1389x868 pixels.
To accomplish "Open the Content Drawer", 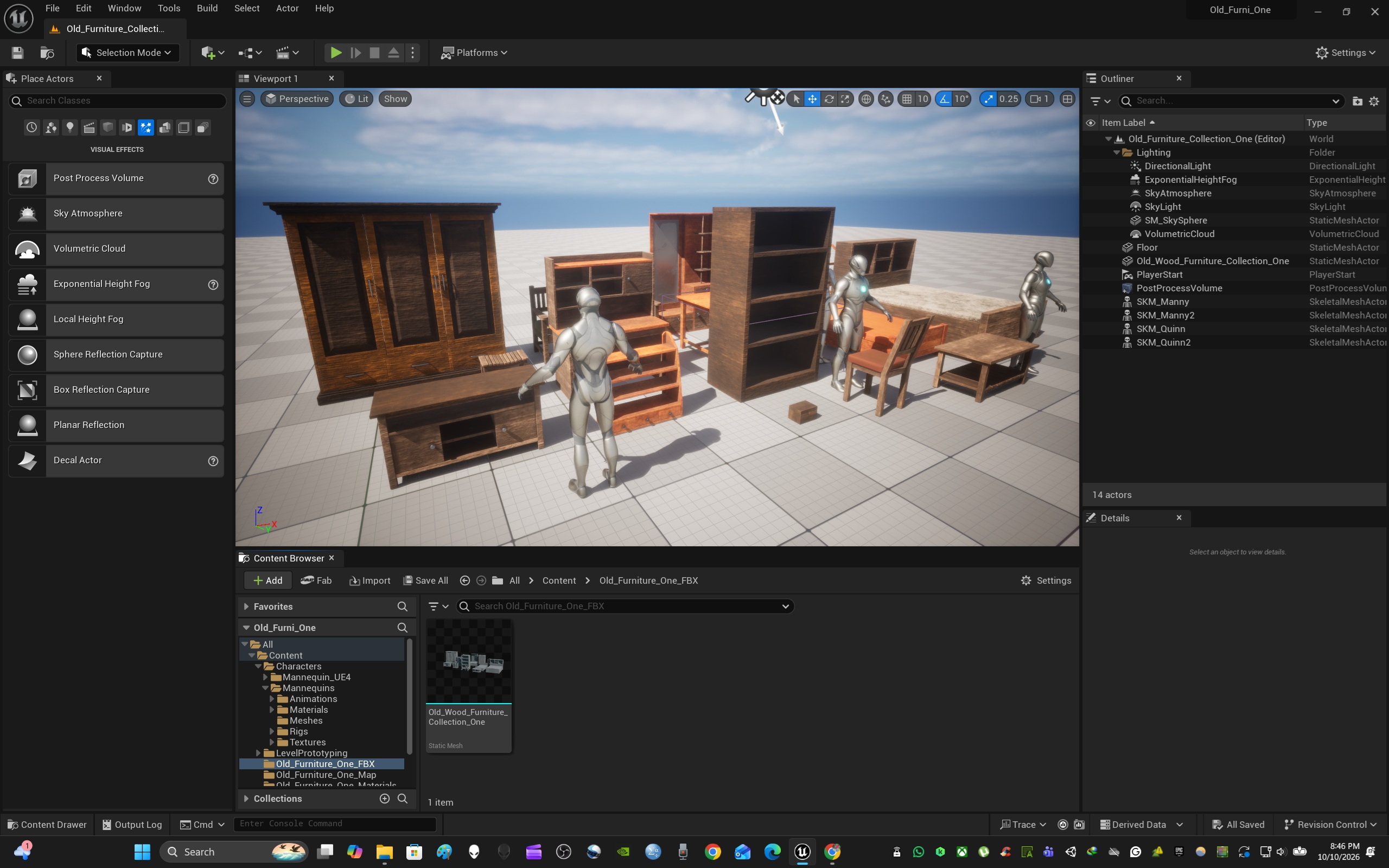I will [47, 825].
